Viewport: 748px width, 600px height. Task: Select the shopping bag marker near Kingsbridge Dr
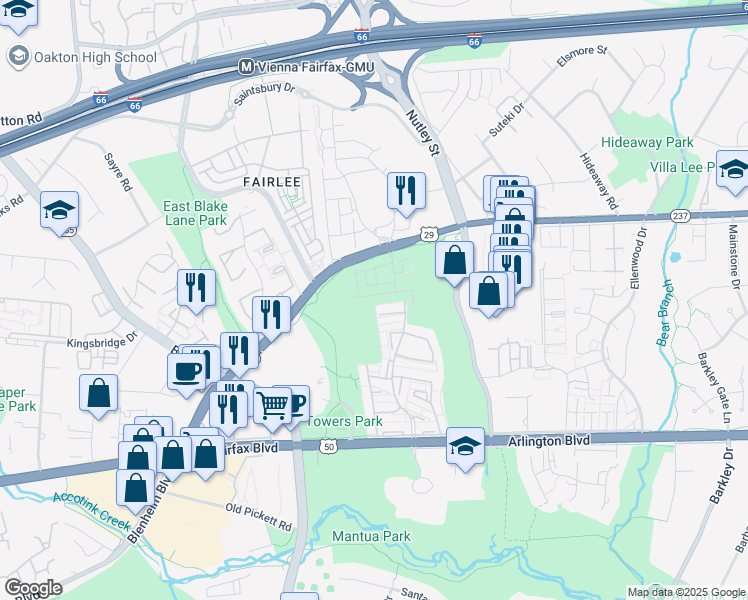[98, 393]
